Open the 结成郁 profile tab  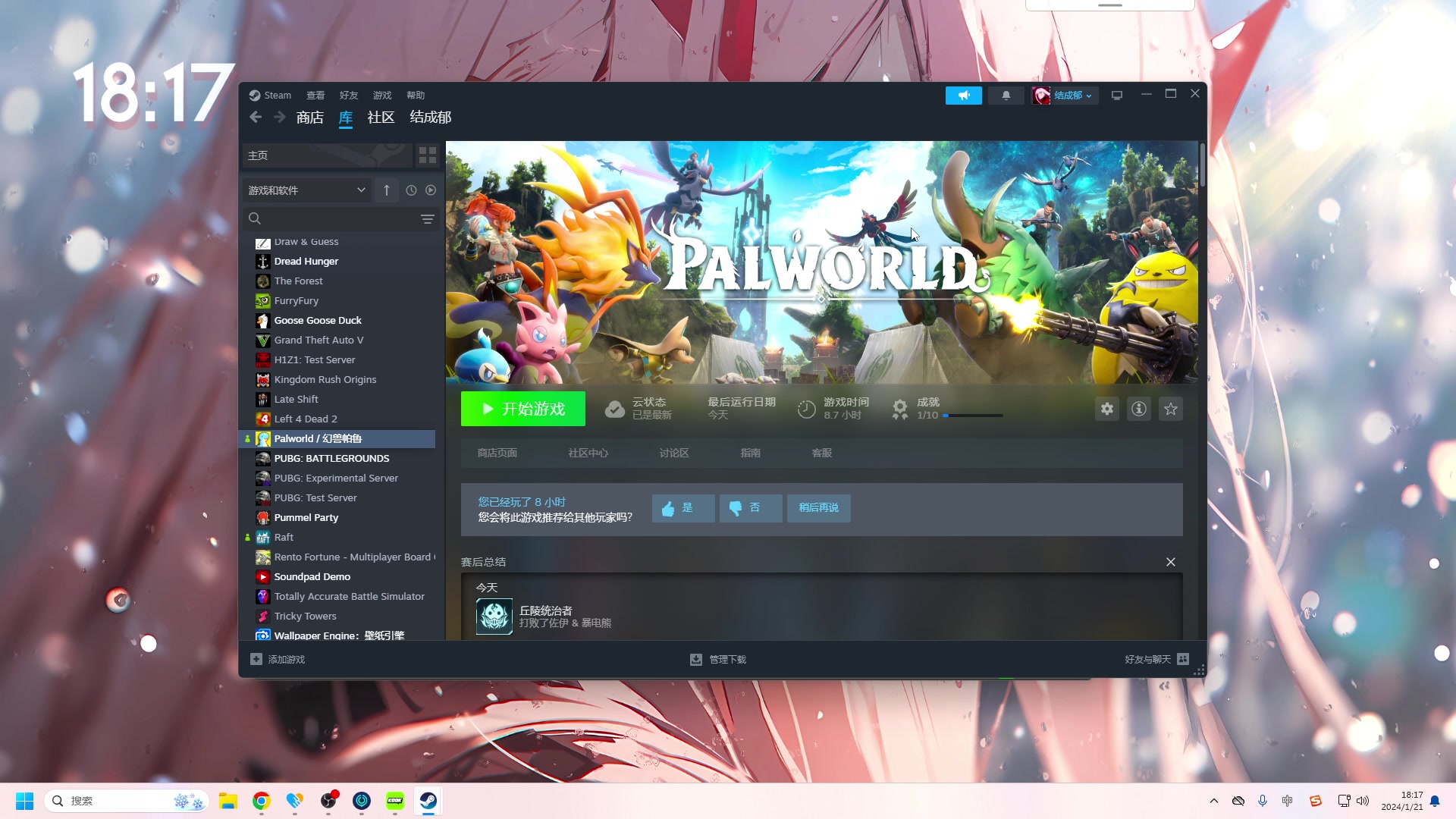(431, 118)
